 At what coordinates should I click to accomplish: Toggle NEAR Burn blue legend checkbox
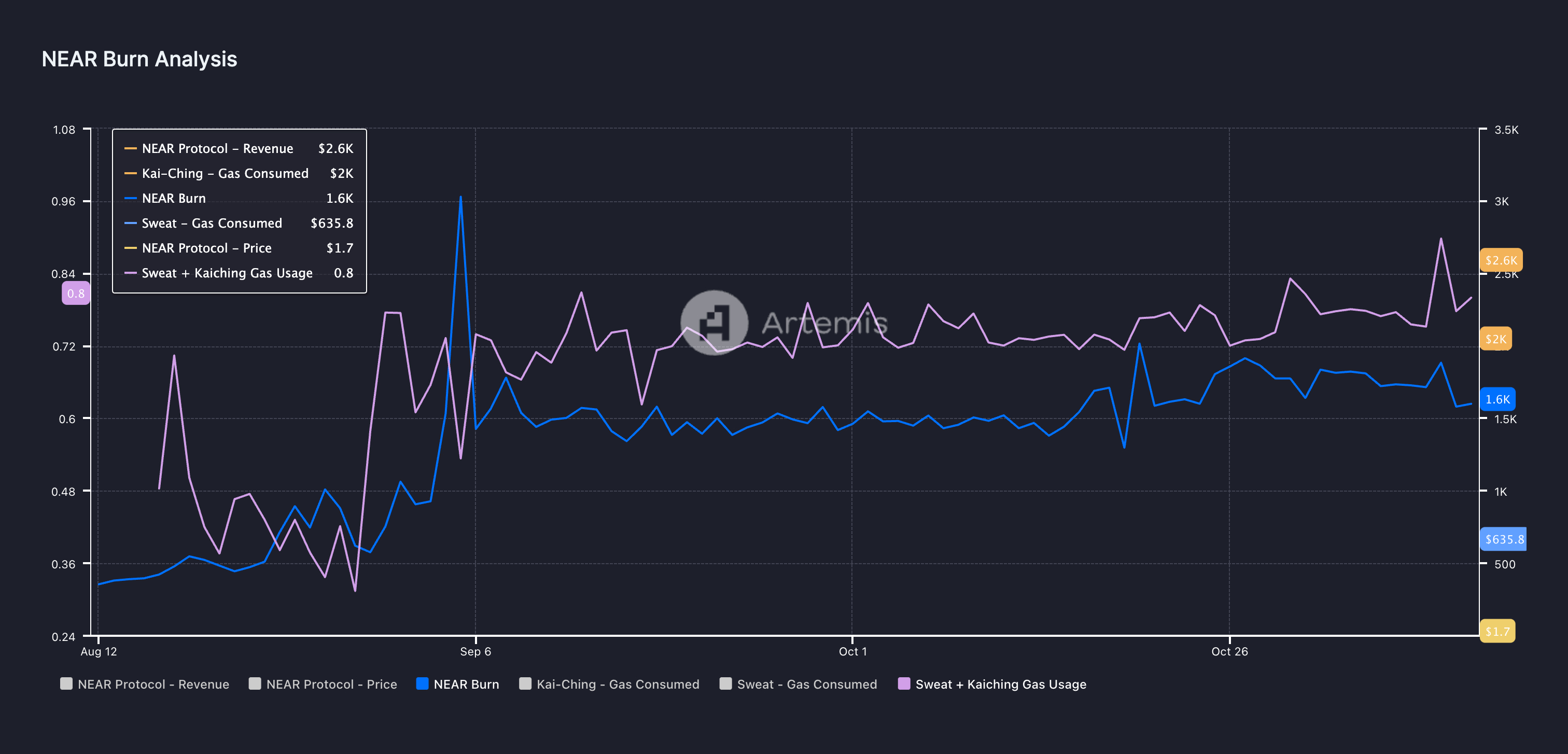point(423,683)
